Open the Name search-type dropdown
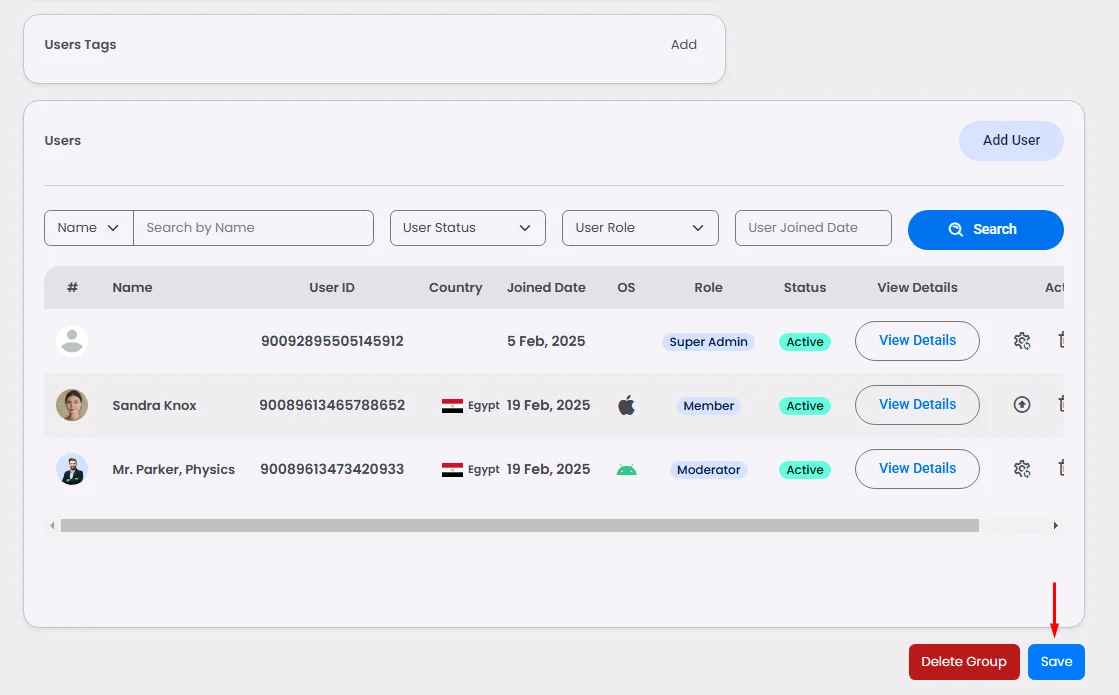The image size is (1119, 695). [x=89, y=228]
